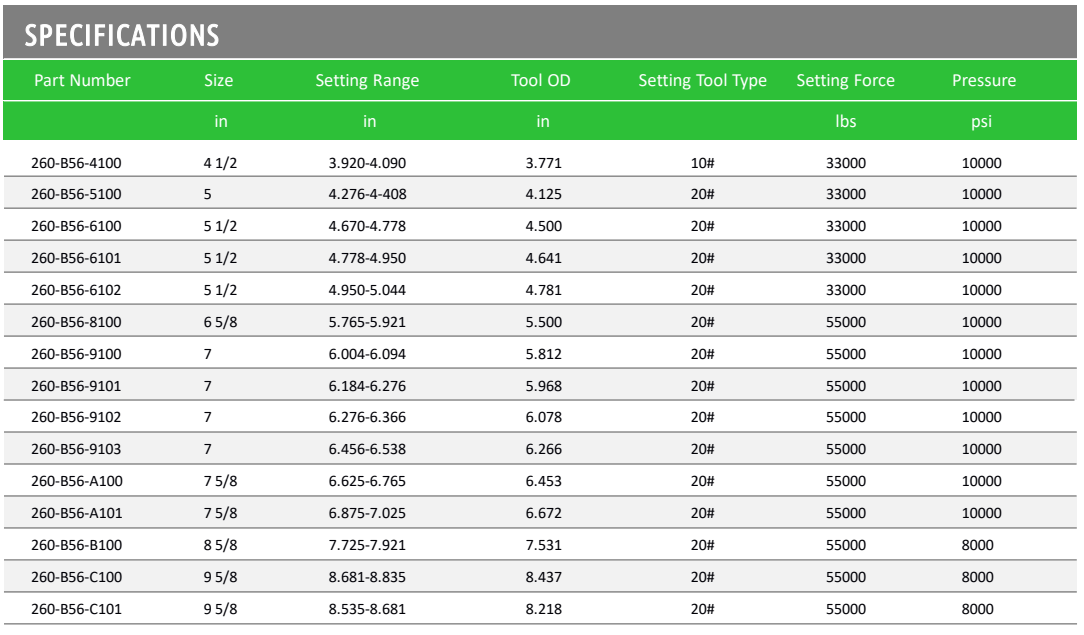The width and height of the screenshot is (1084, 635).
Task: Click Tool OD value 4.641
Action: tap(543, 258)
